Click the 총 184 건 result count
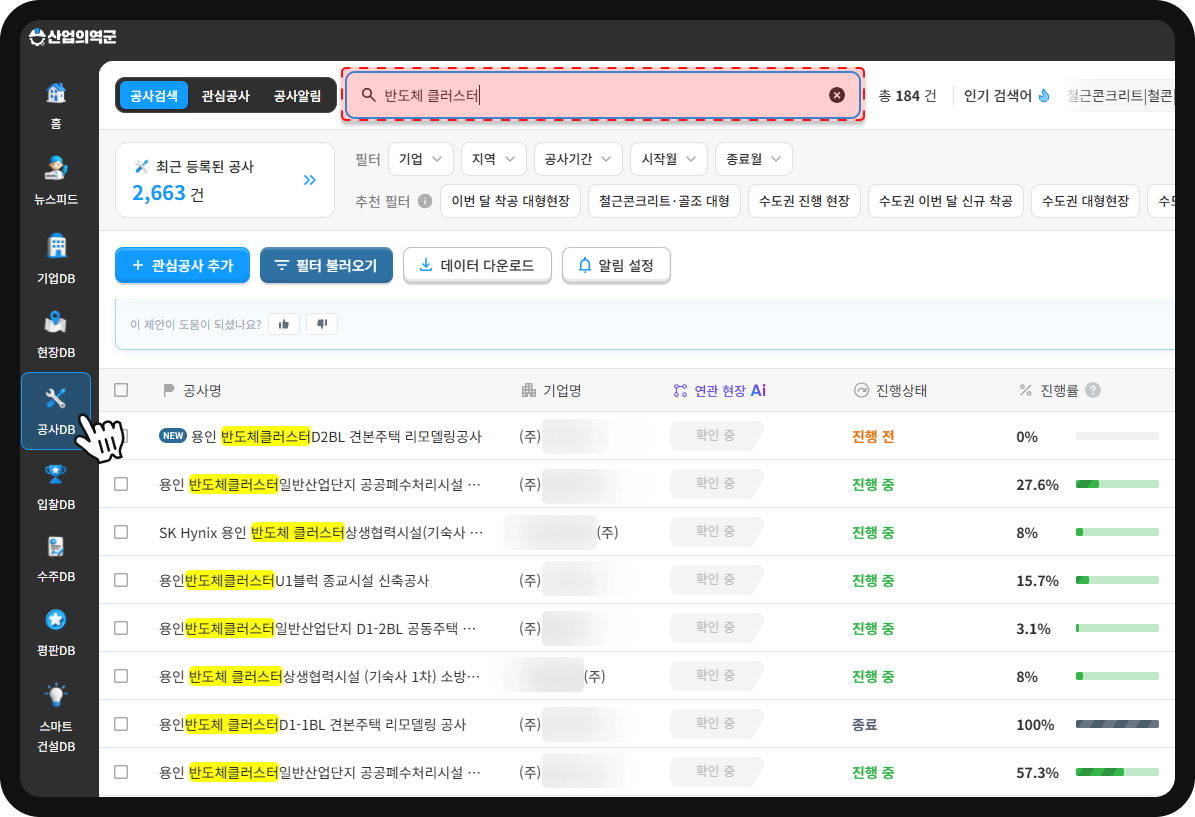This screenshot has height=817, width=1195. pyautogui.click(x=907, y=95)
